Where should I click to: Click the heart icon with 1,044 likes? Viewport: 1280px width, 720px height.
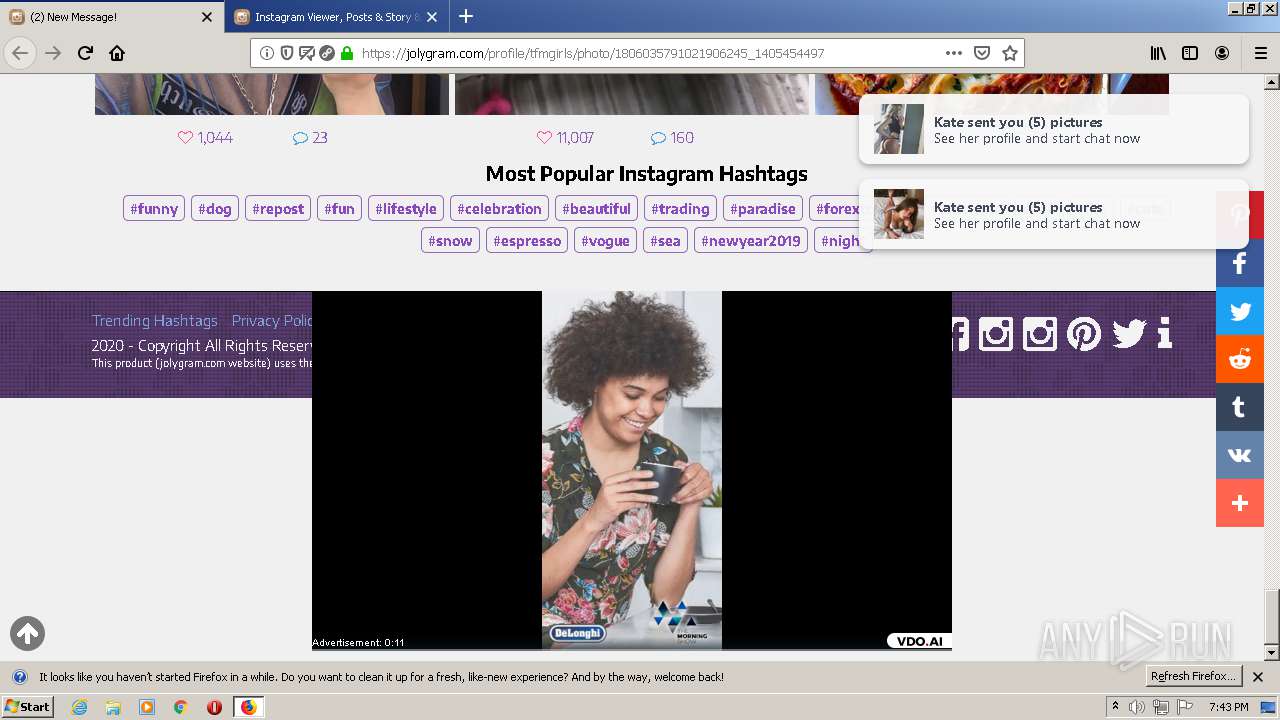tap(185, 138)
